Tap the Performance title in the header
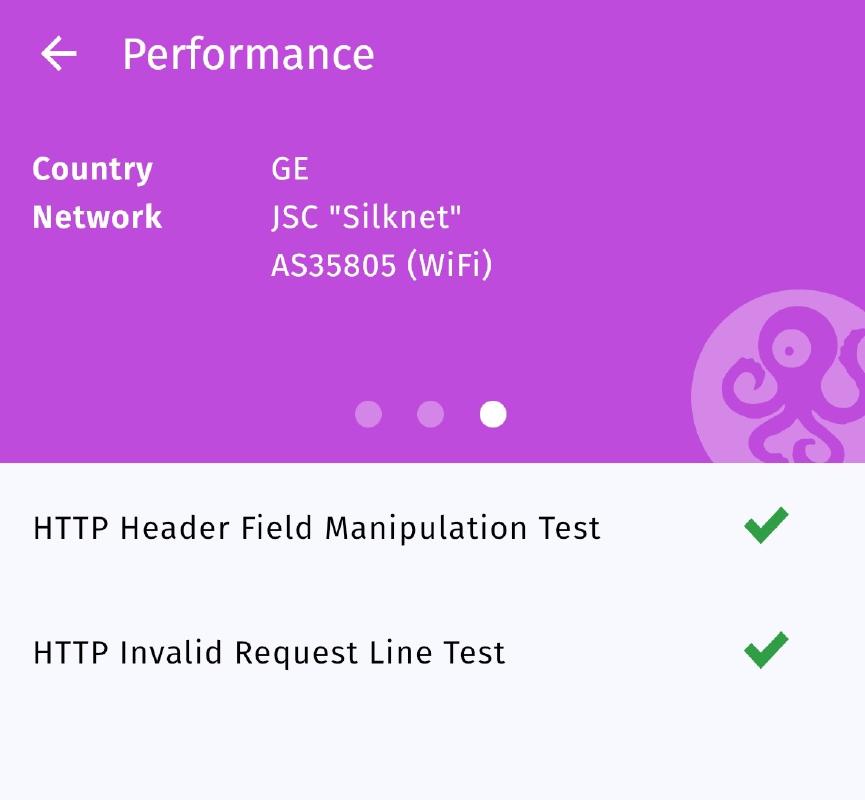 coord(248,54)
